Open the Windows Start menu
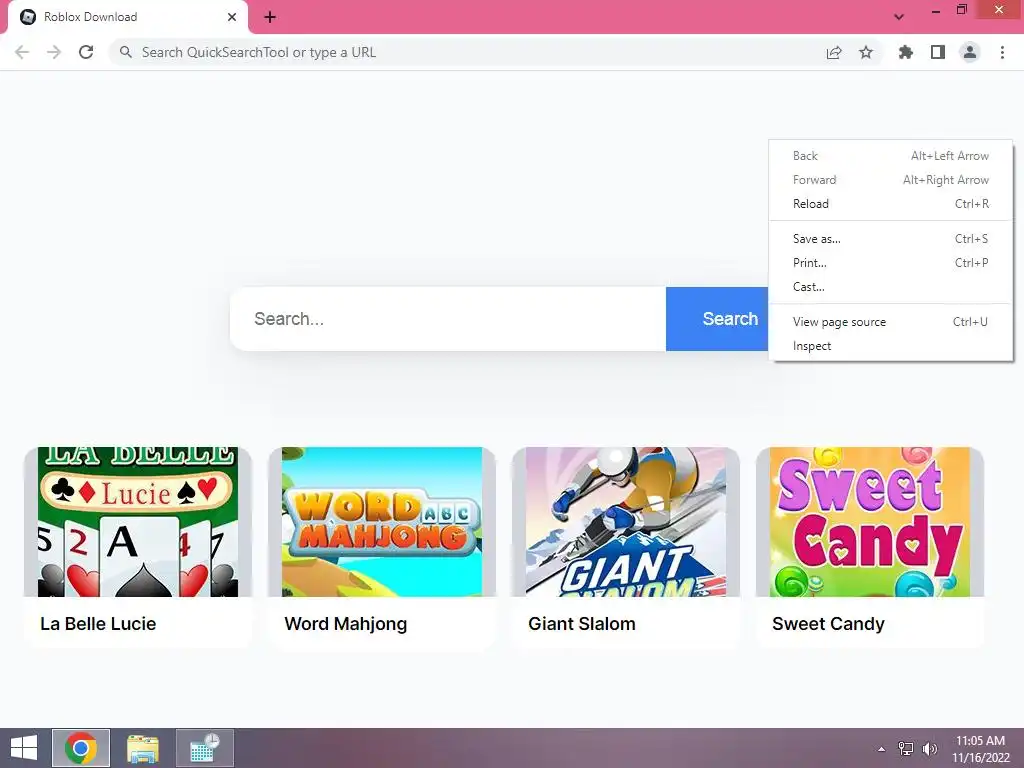1024x768 pixels. tap(24, 748)
